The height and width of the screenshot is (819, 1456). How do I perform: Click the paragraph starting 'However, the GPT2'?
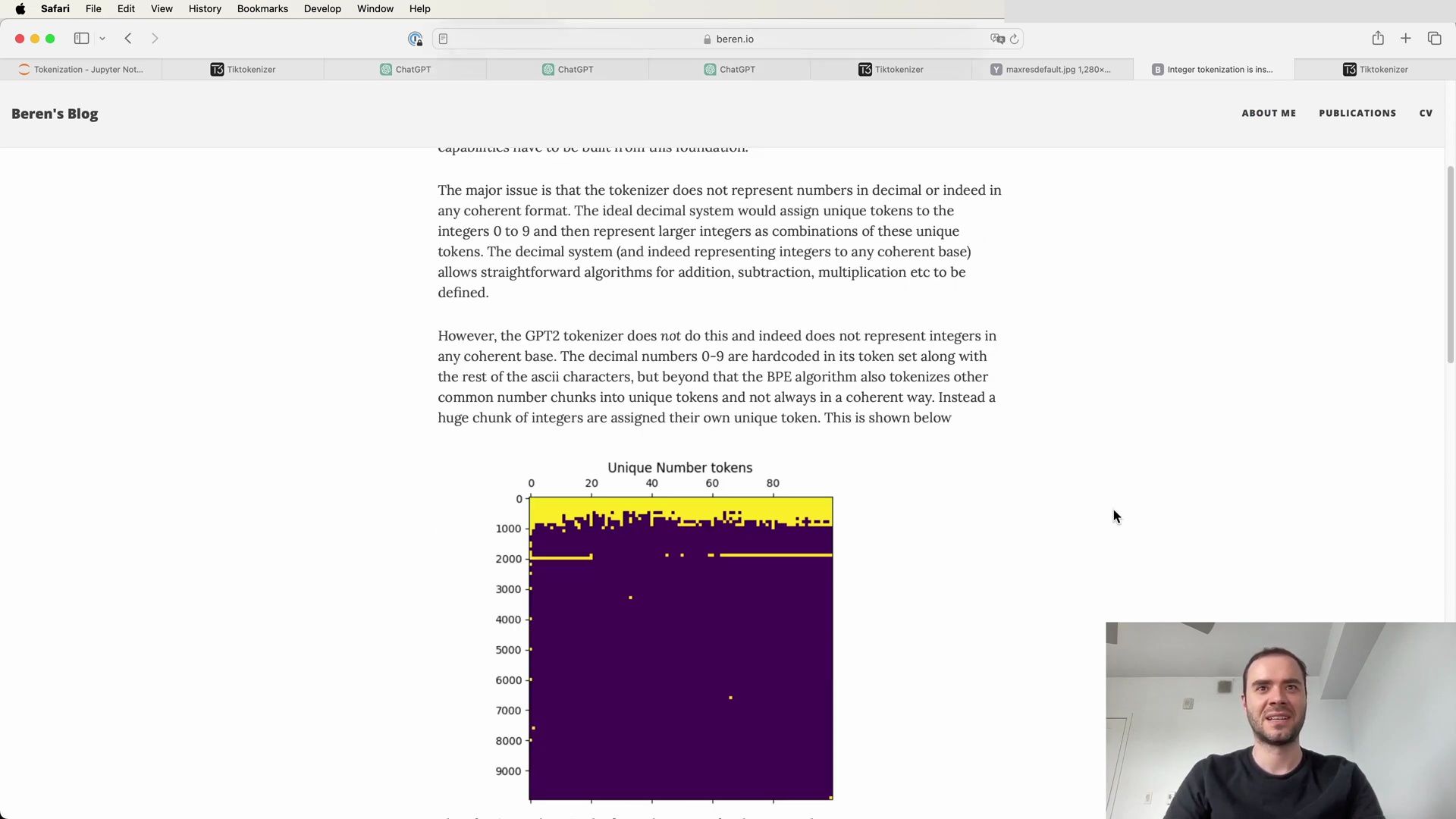click(x=717, y=377)
